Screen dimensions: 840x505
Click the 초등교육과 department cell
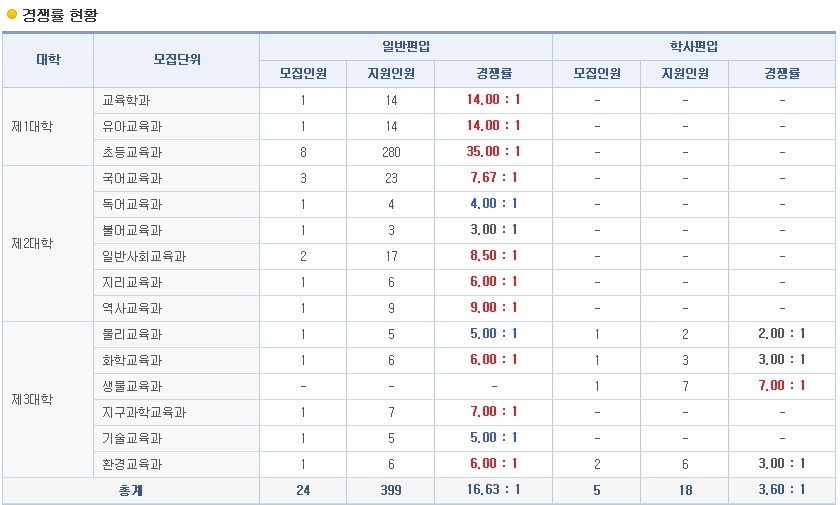click(x=177, y=152)
